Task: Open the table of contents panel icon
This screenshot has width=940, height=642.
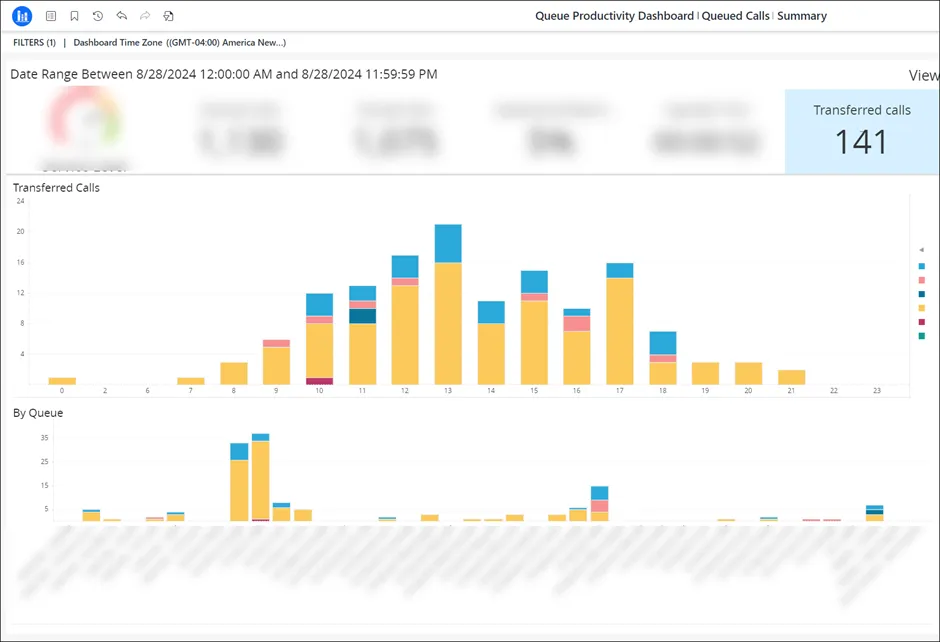Action: 51,16
